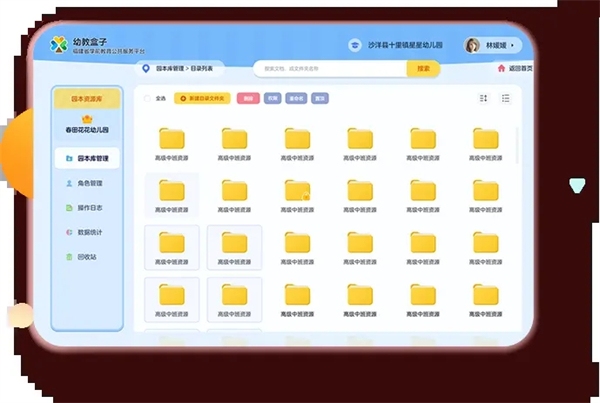Click the folder list vertical scrollbar
The image size is (600, 403).
518,145
